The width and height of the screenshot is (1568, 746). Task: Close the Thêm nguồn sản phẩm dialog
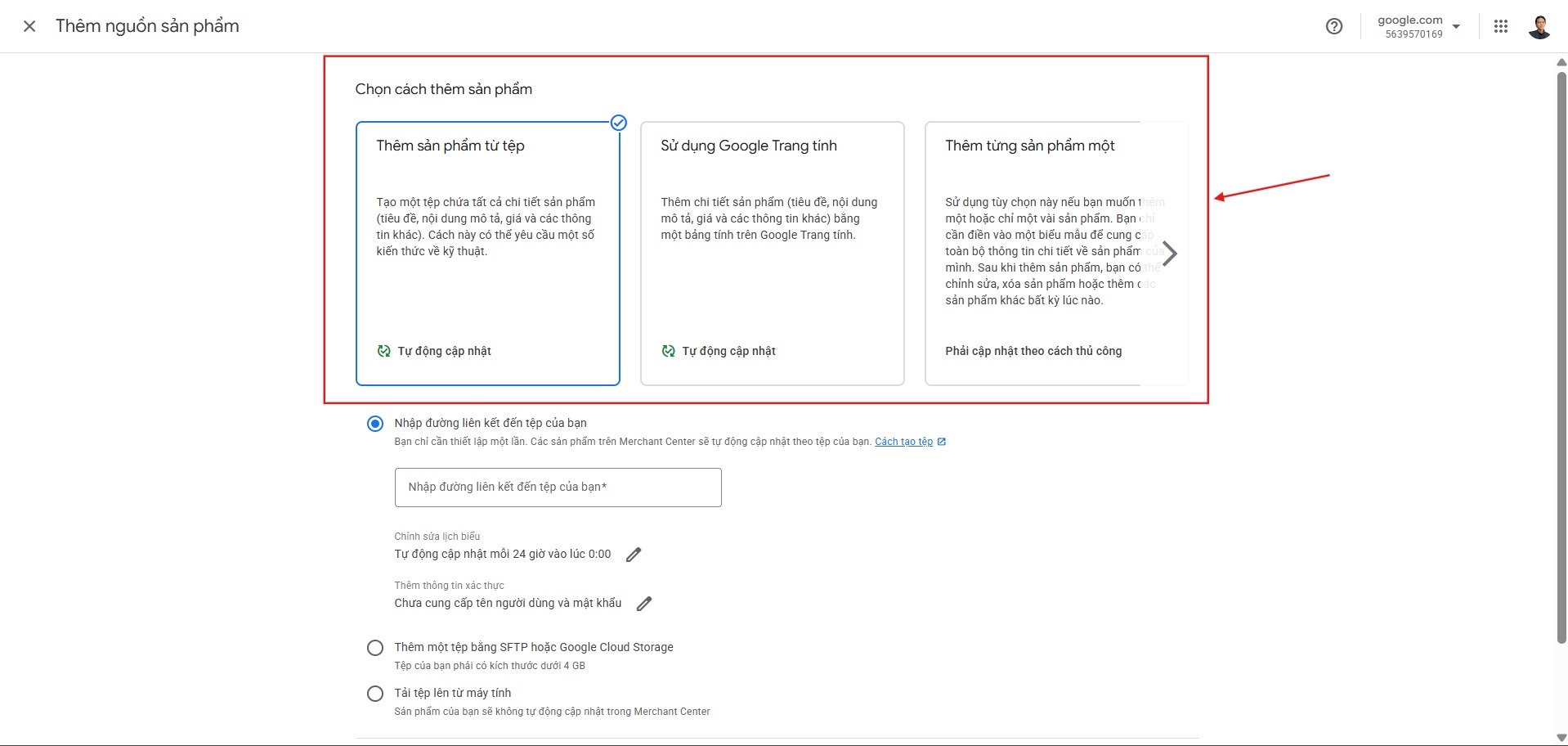point(29,26)
